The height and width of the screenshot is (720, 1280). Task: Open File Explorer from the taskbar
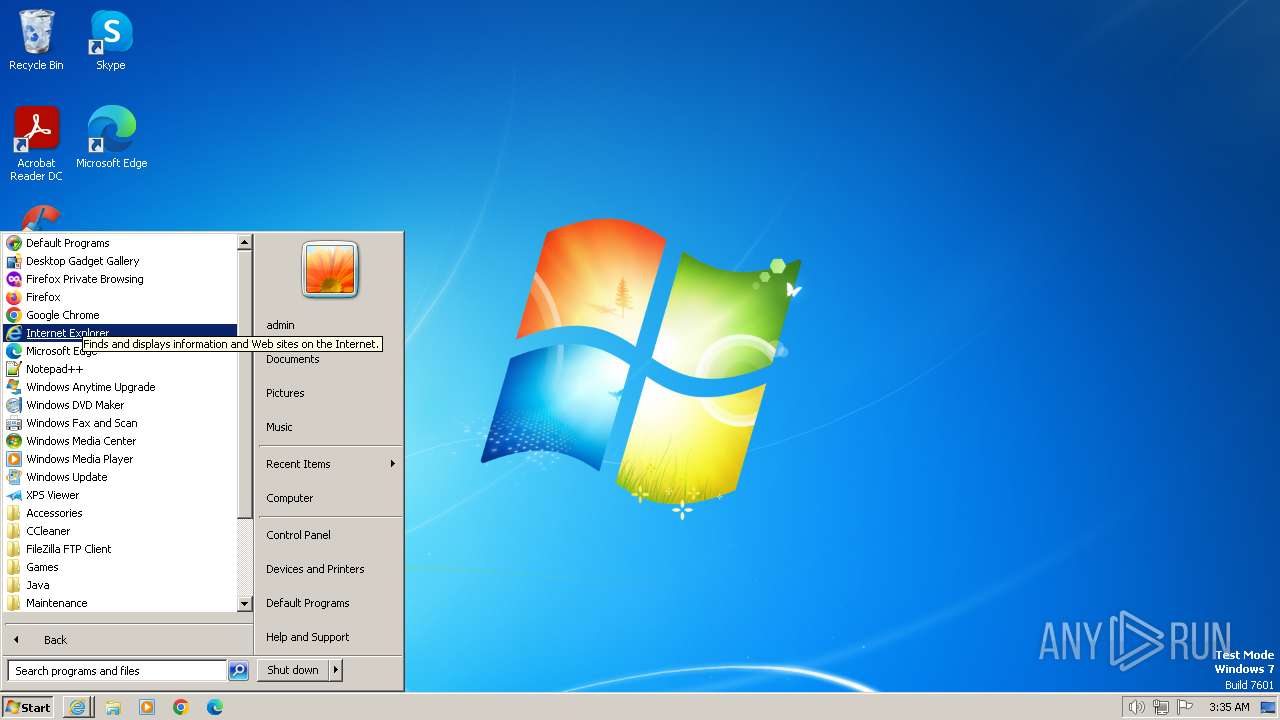(x=113, y=707)
